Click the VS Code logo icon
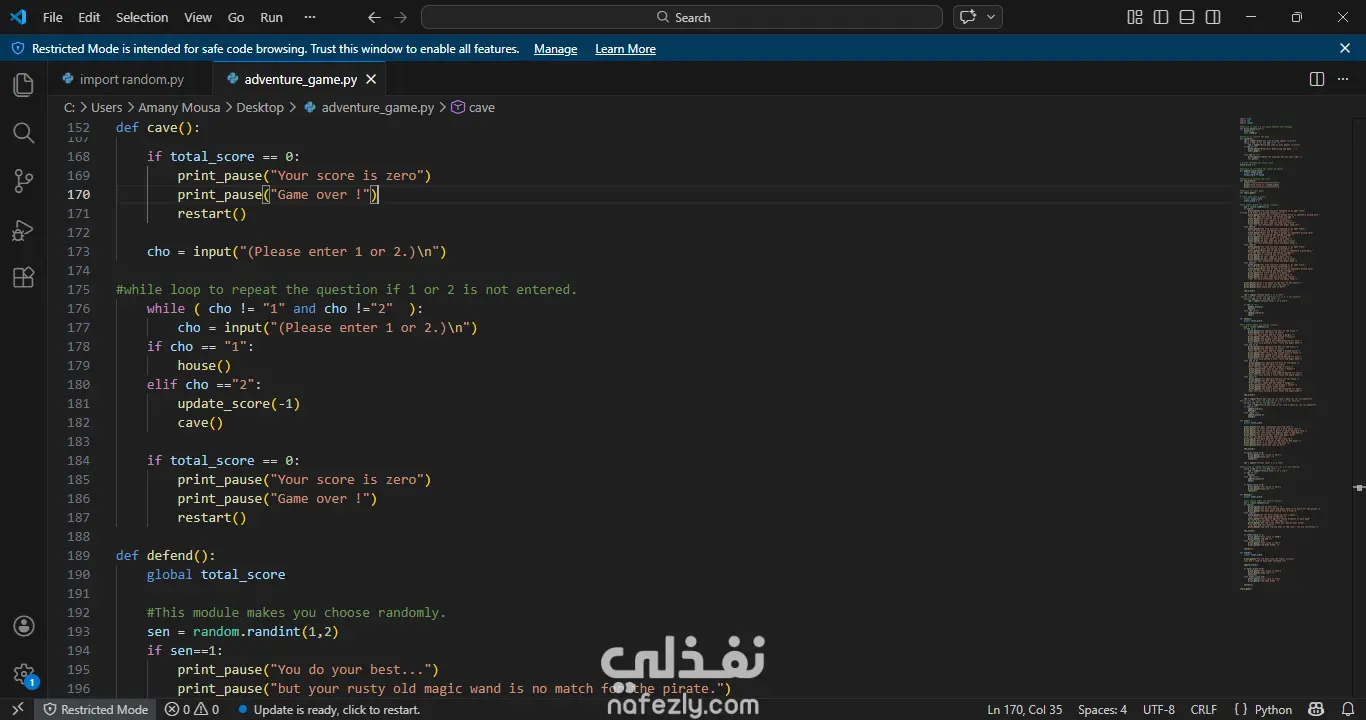Image resolution: width=1366 pixels, height=720 pixels. click(18, 17)
